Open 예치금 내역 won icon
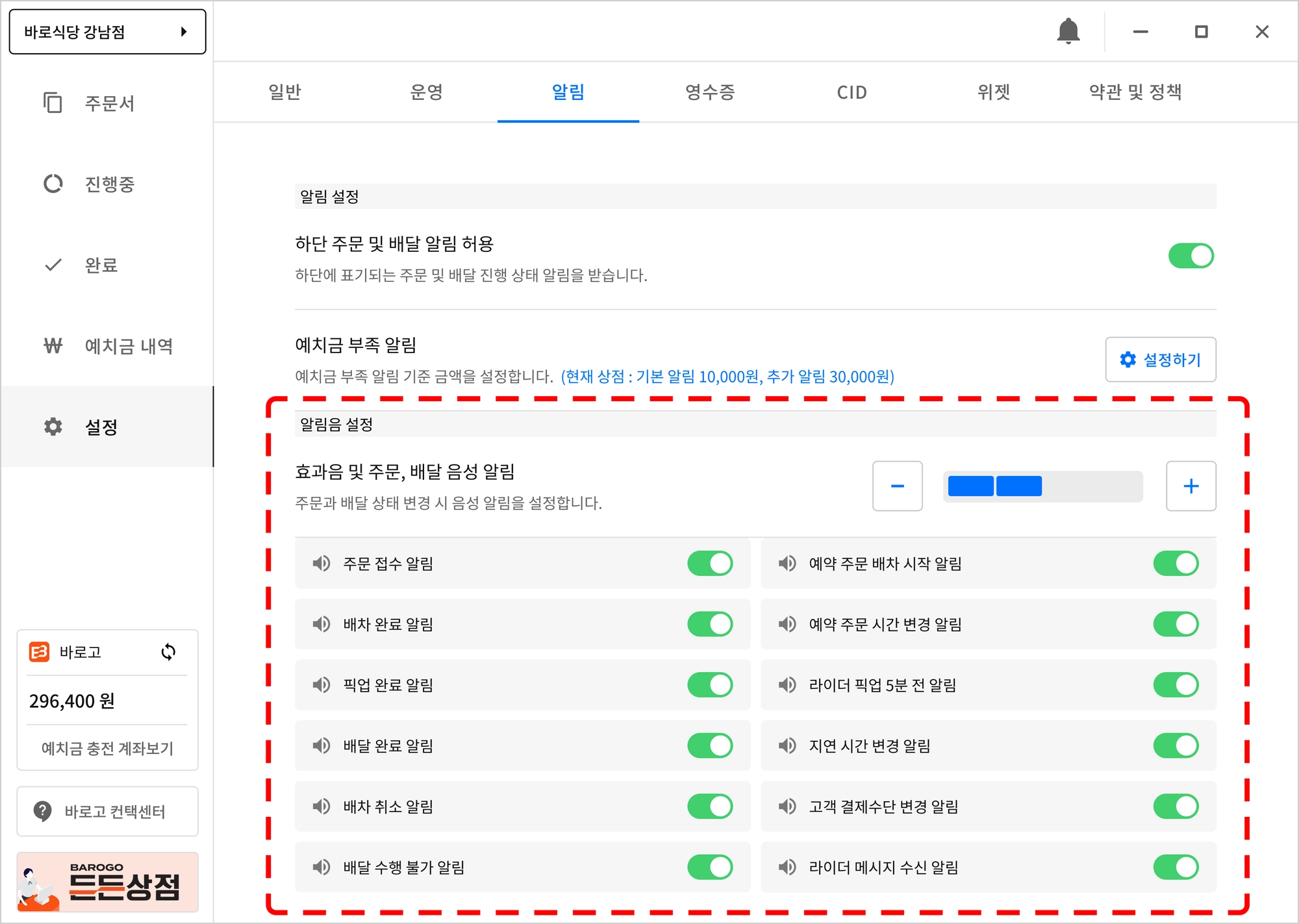Viewport: 1299px width, 924px height. (53, 346)
